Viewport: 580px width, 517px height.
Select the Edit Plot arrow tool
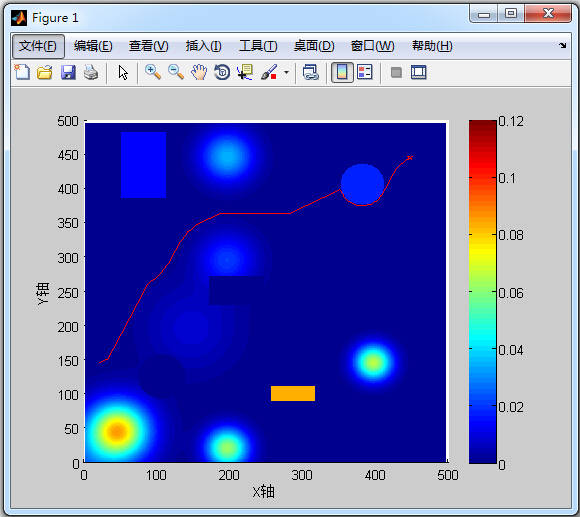click(123, 72)
